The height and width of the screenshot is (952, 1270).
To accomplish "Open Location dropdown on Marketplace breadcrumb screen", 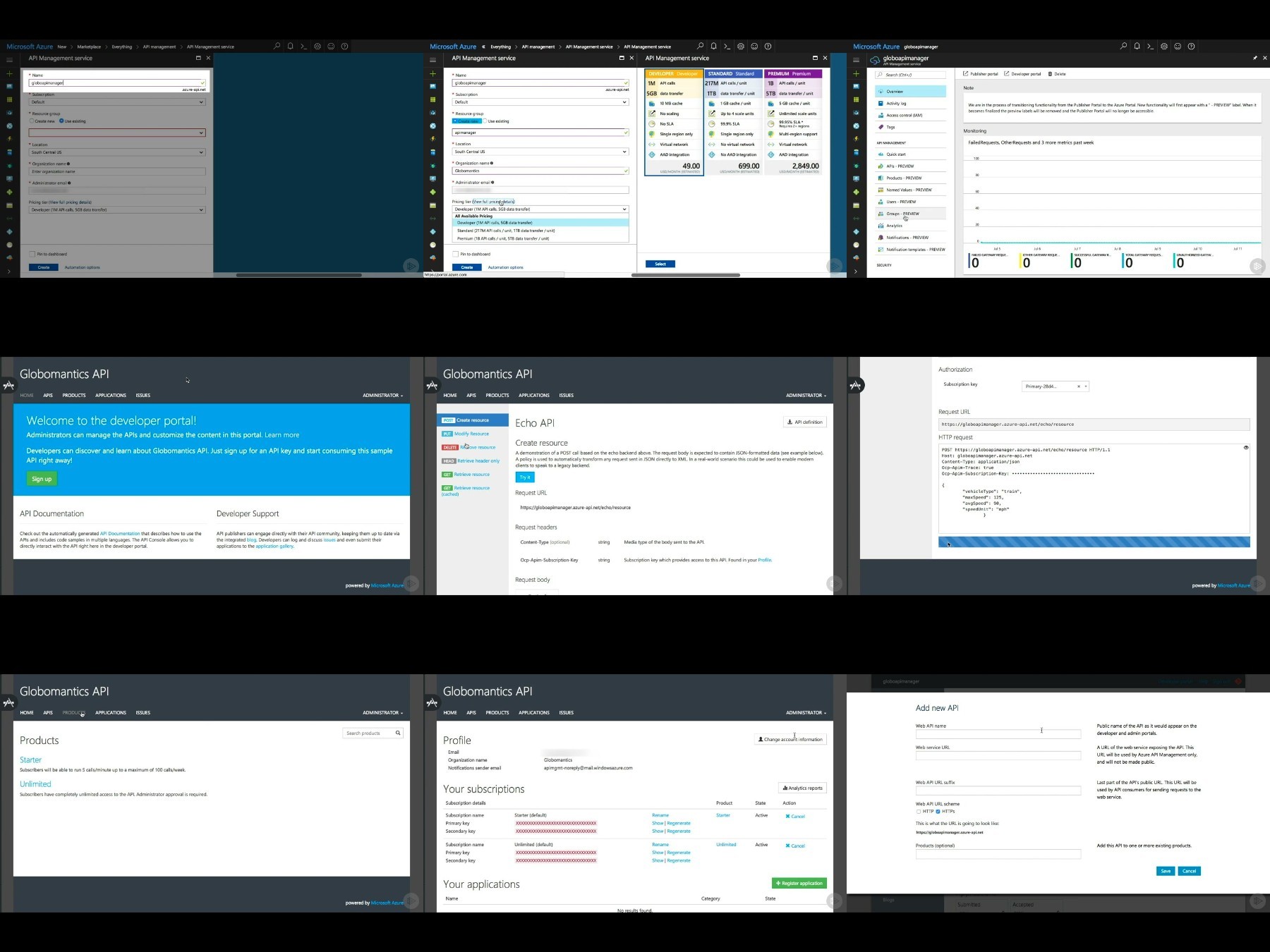I will click(x=117, y=152).
